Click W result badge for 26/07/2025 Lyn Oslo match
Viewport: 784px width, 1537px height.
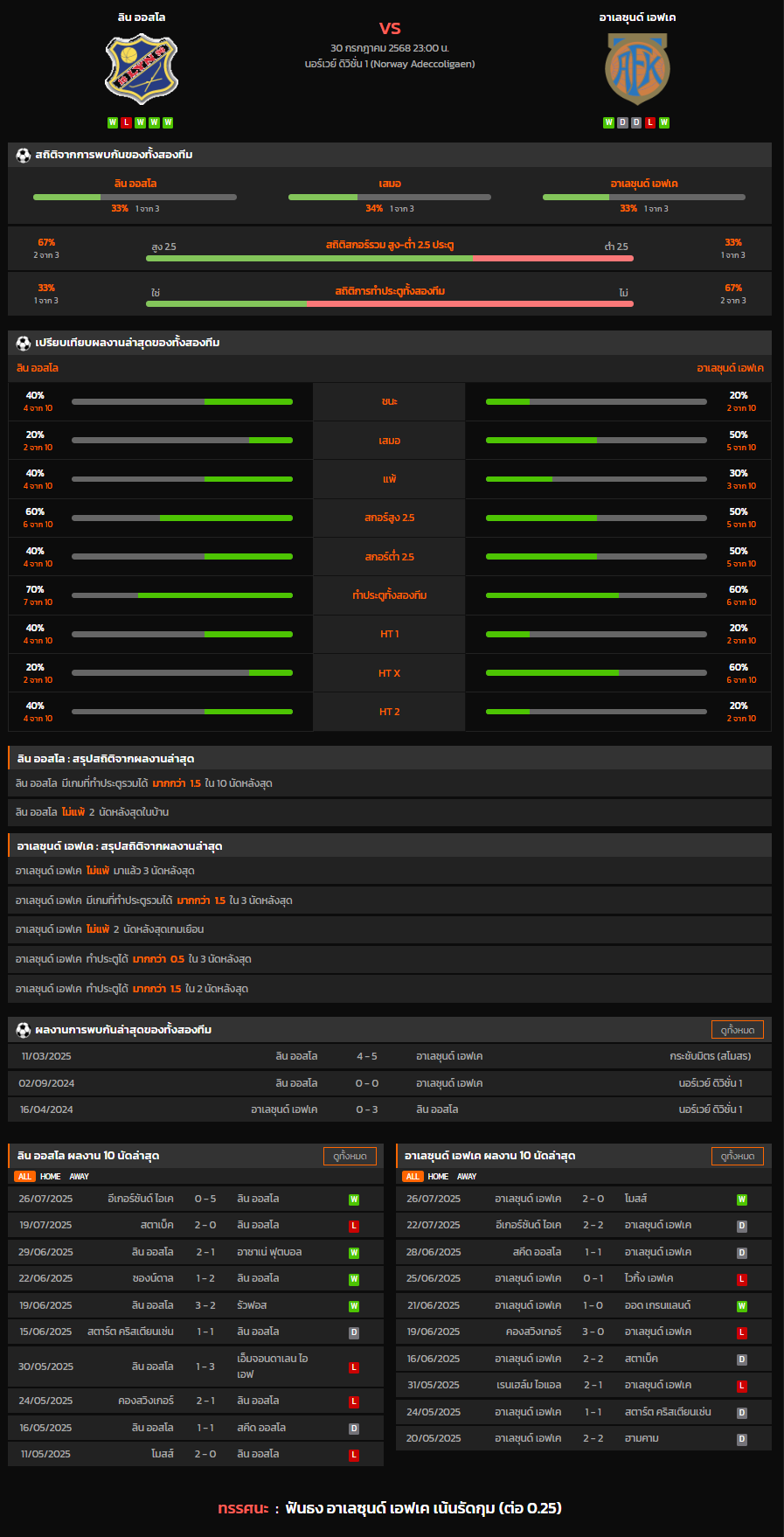[x=354, y=1200]
